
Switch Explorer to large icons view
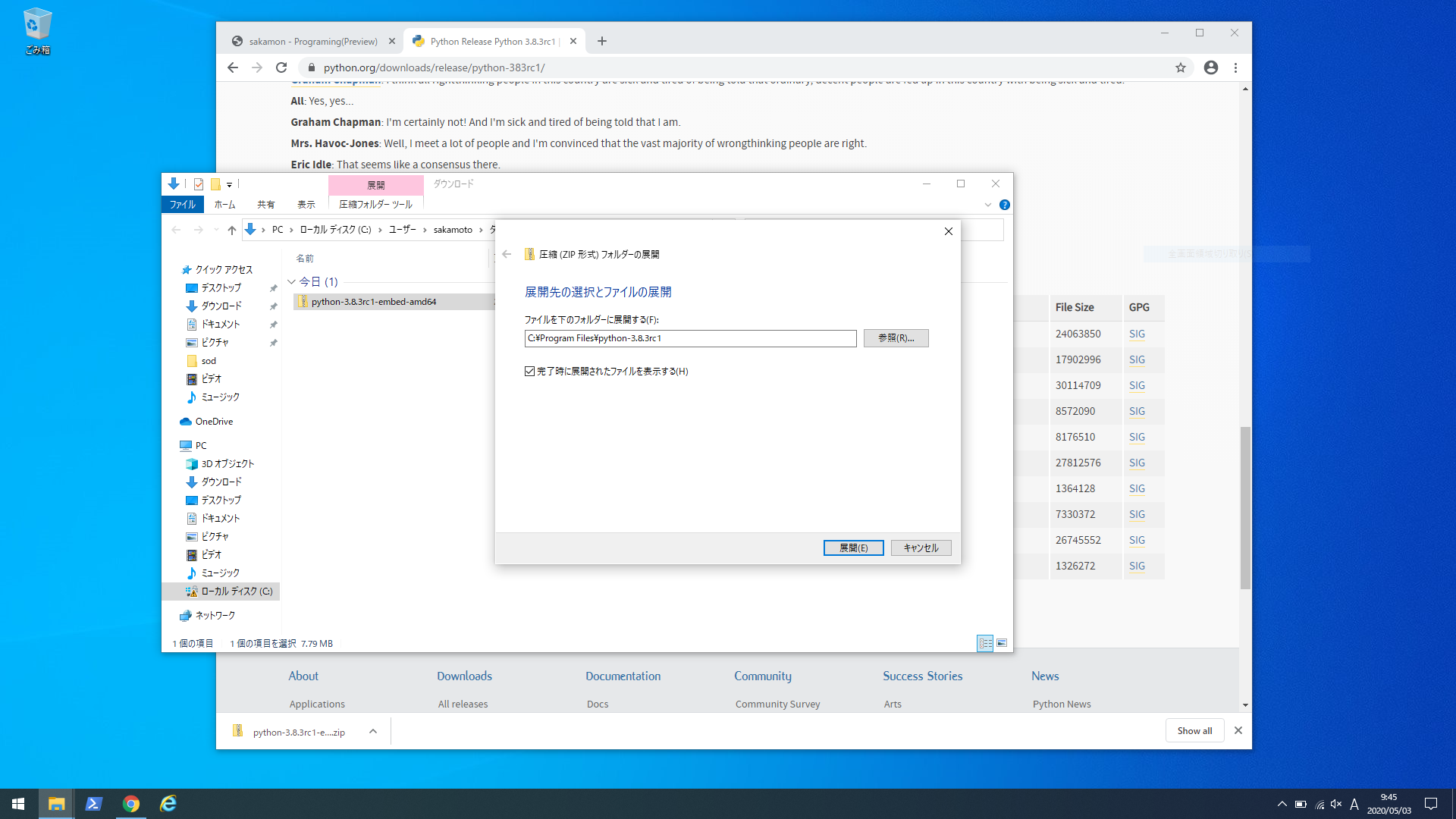click(1002, 643)
